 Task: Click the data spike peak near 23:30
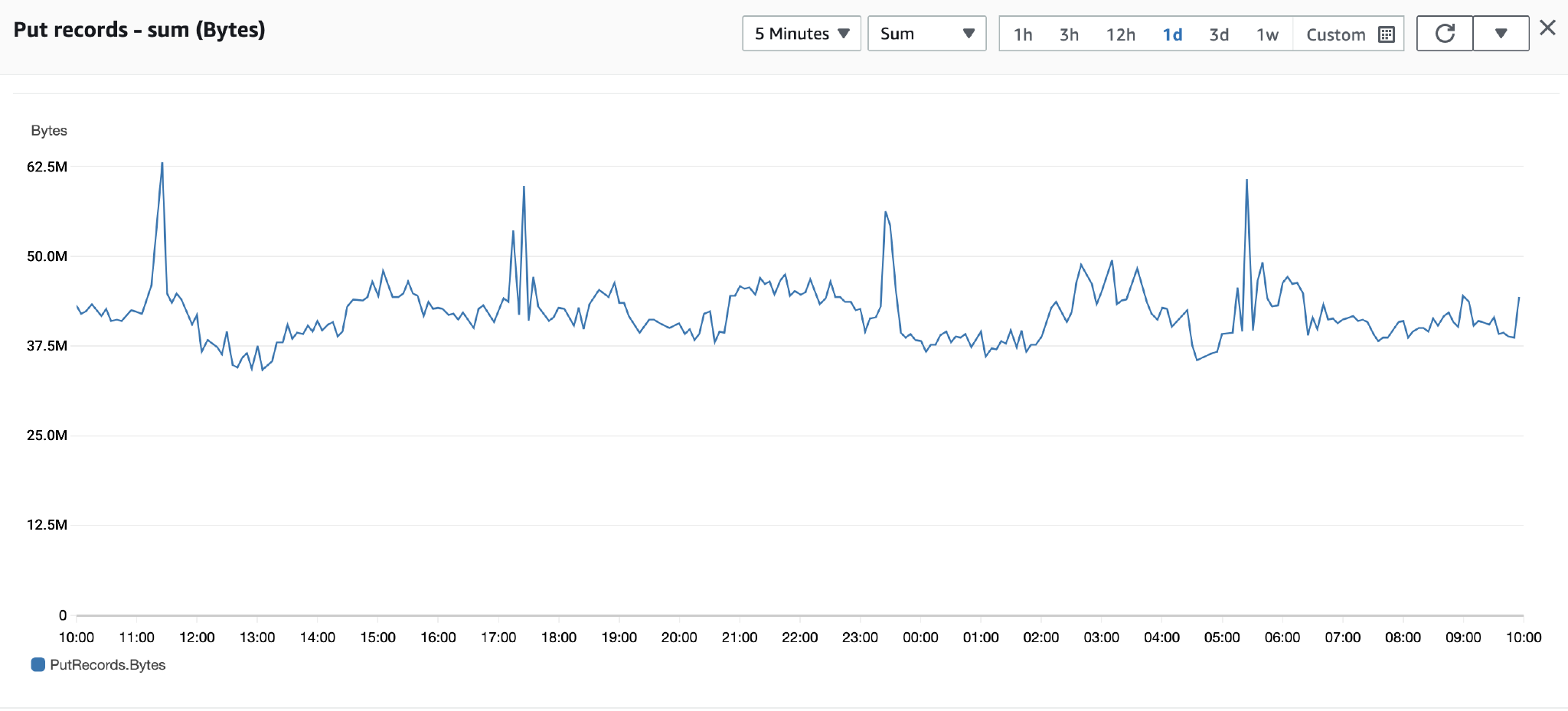coord(886,212)
